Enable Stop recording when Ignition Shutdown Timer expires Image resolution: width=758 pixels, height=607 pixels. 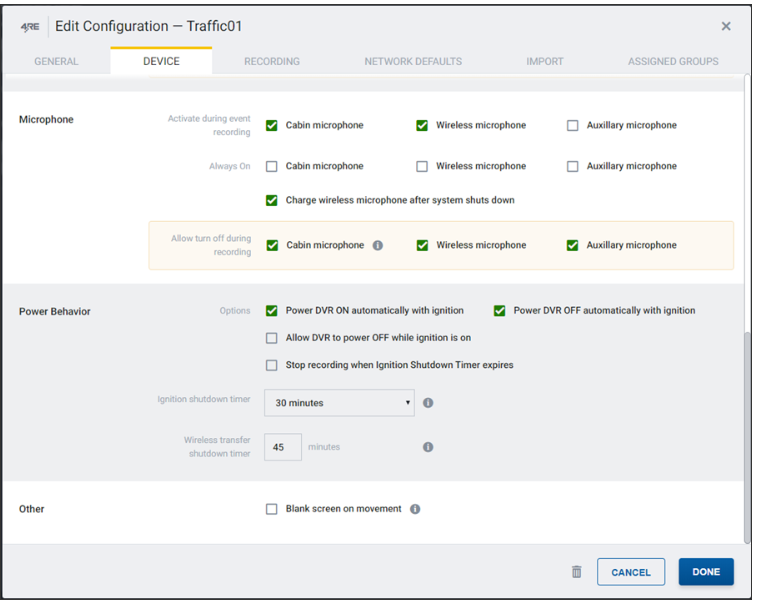pyautogui.click(x=272, y=365)
